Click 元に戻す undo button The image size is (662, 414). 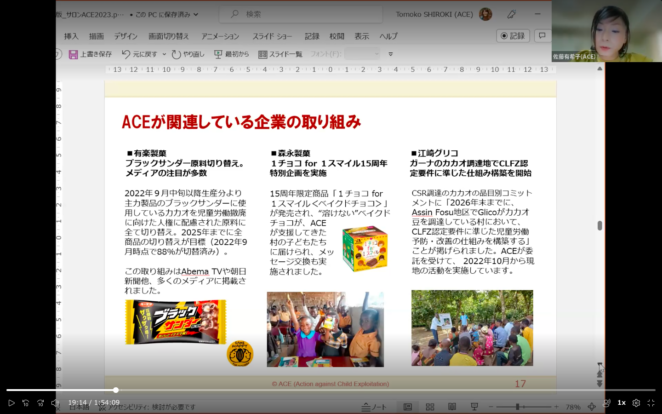(x=142, y=53)
